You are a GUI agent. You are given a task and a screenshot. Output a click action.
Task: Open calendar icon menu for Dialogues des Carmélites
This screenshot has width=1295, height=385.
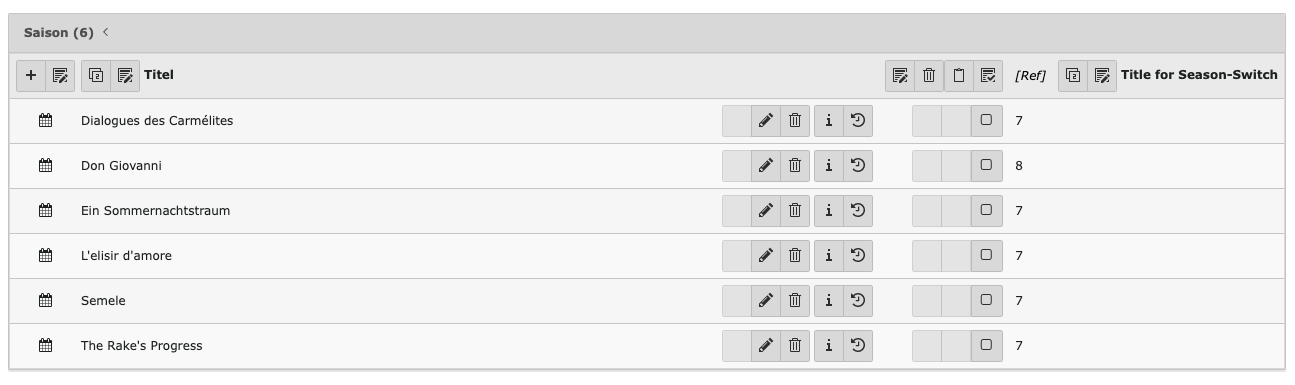tap(45, 121)
